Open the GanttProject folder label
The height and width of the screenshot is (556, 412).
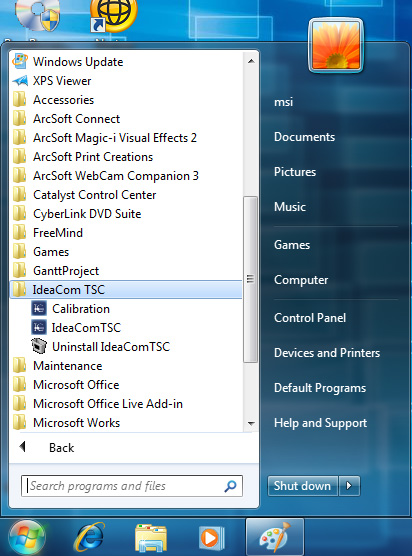(66, 271)
